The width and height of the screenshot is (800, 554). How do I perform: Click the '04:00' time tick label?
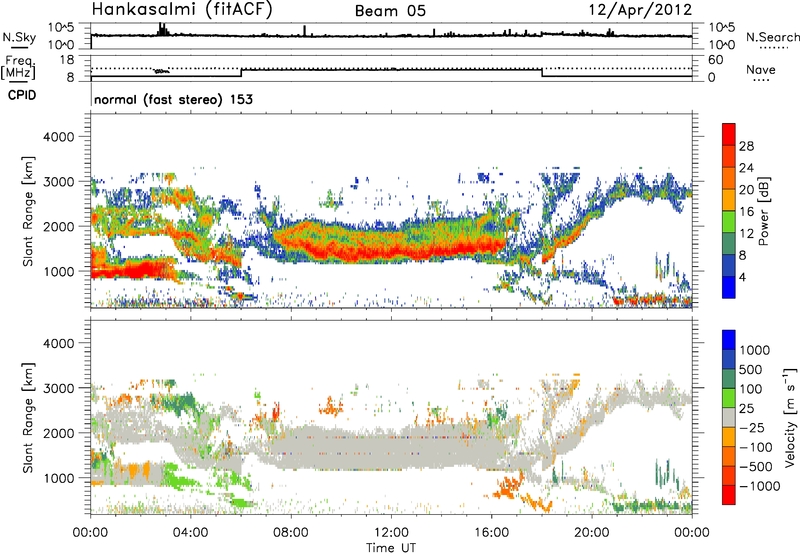pyautogui.click(x=191, y=533)
